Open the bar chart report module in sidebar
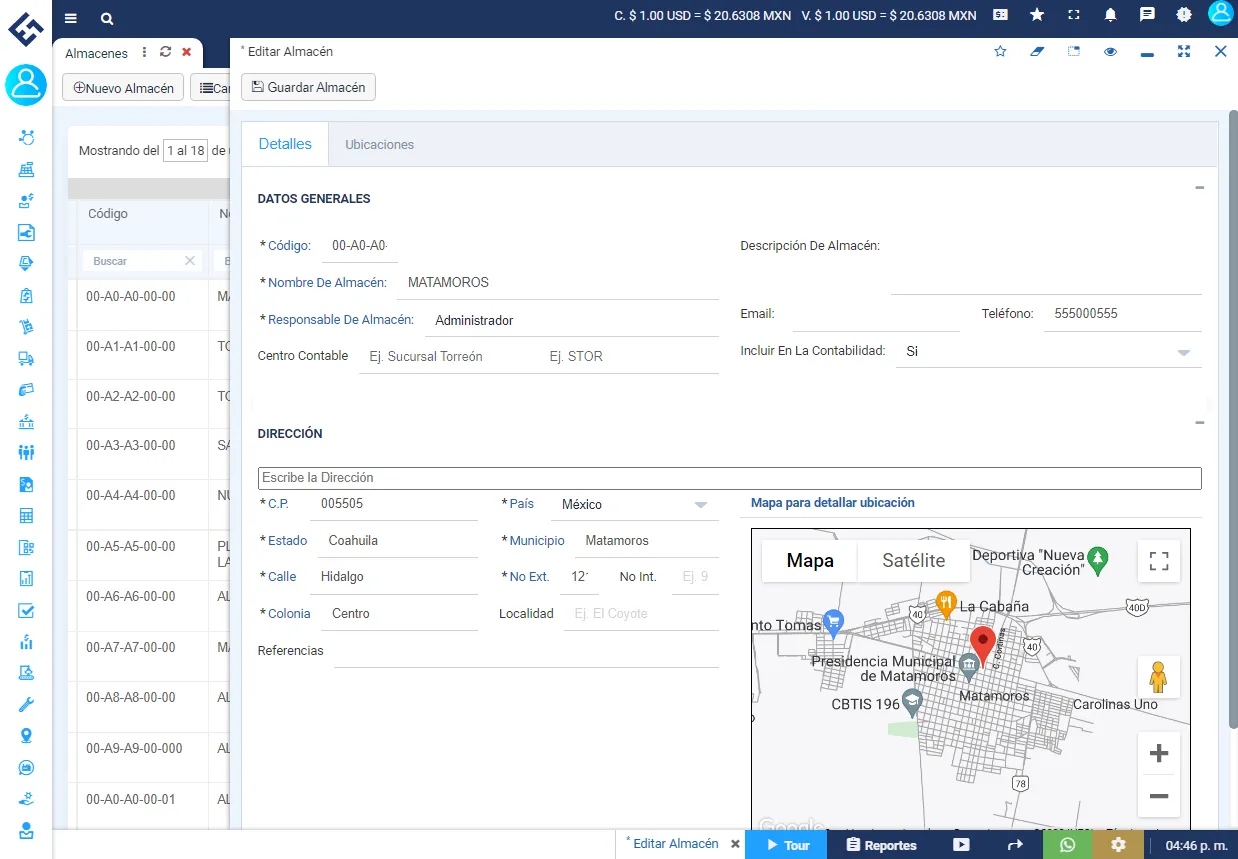 (26, 578)
